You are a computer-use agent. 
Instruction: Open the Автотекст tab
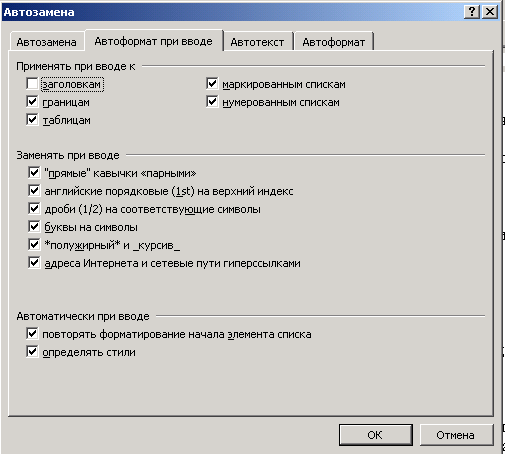coord(257,42)
